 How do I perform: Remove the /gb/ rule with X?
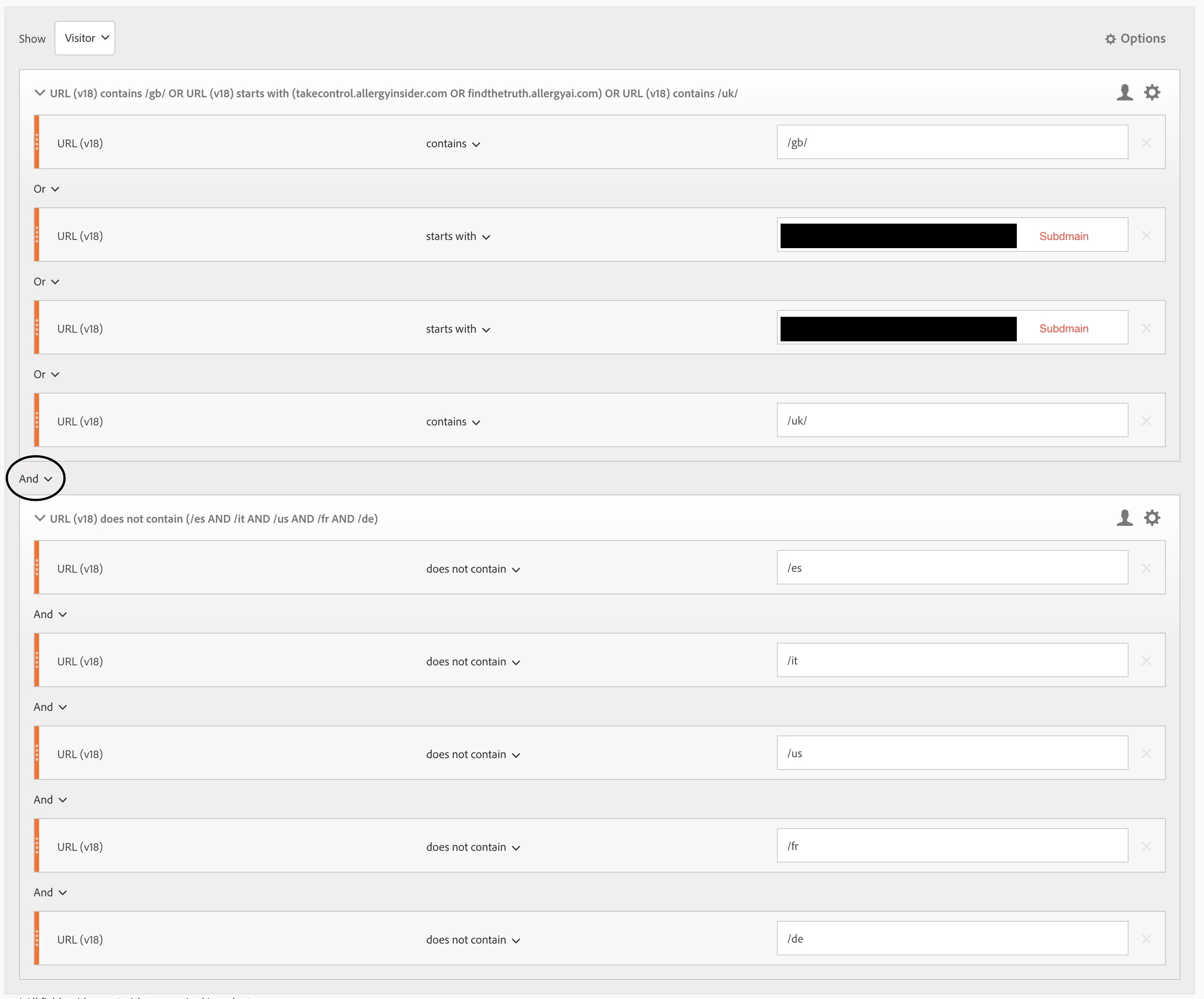1146,143
